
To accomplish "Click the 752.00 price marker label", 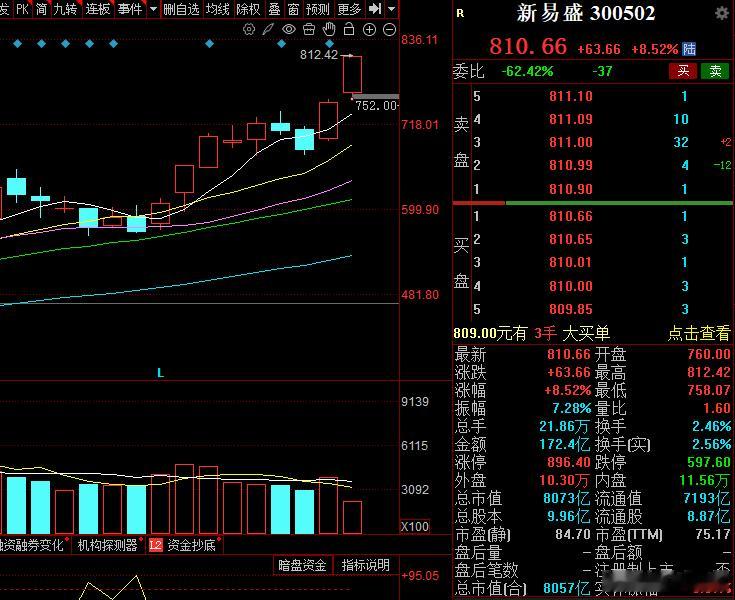I will (x=376, y=105).
